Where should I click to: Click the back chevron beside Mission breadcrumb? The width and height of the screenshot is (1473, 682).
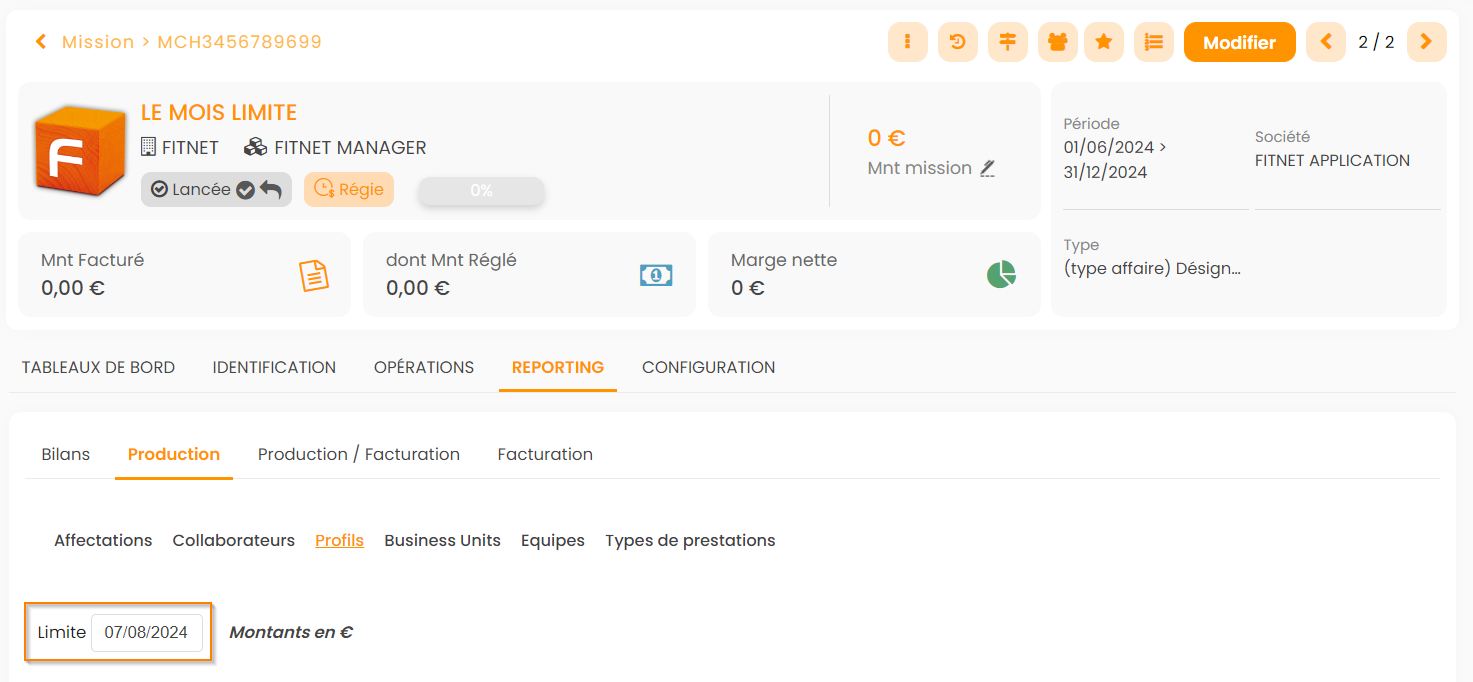[41, 42]
